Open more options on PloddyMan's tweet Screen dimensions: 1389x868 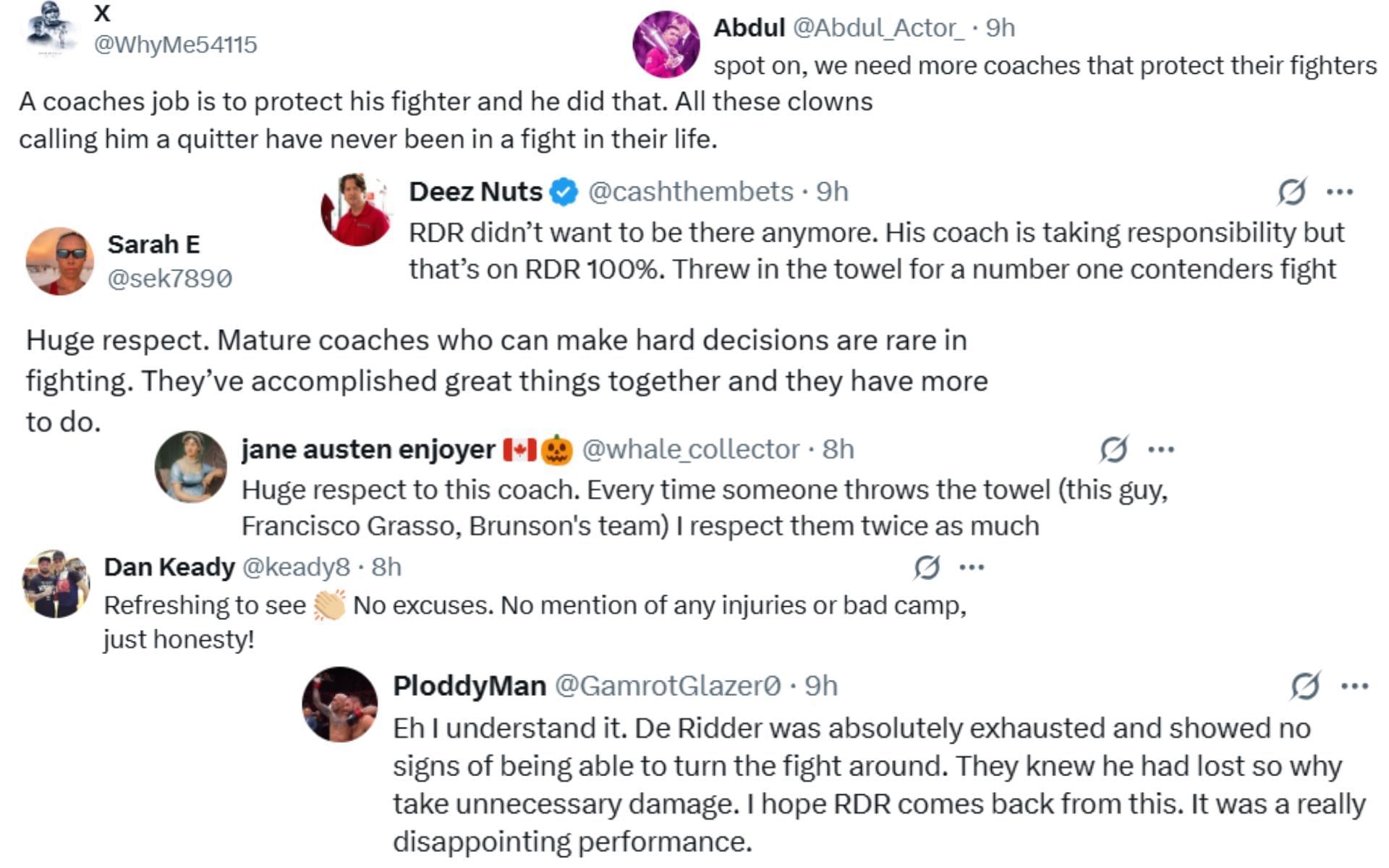[x=1354, y=686]
